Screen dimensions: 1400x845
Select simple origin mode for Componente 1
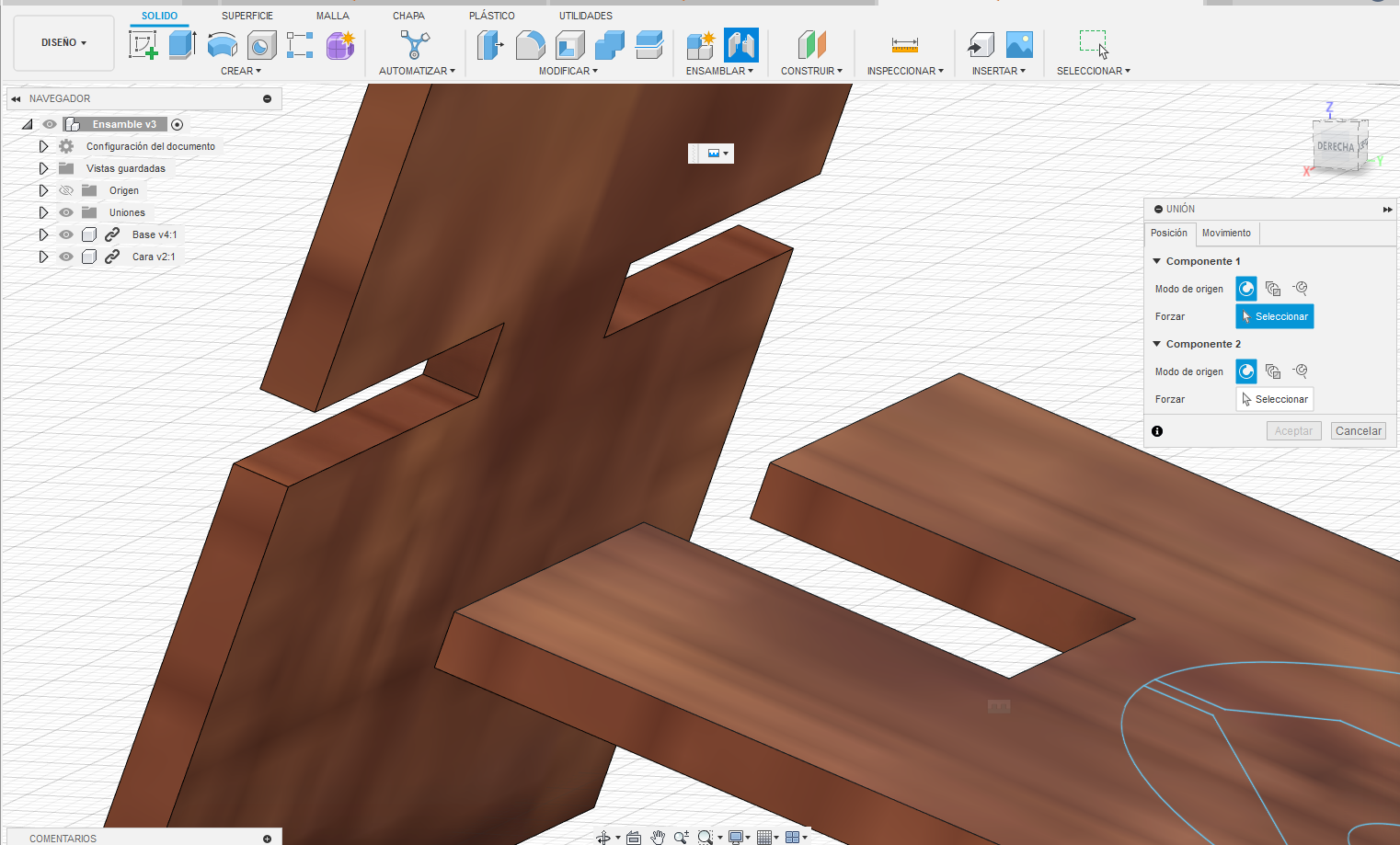(x=1246, y=289)
